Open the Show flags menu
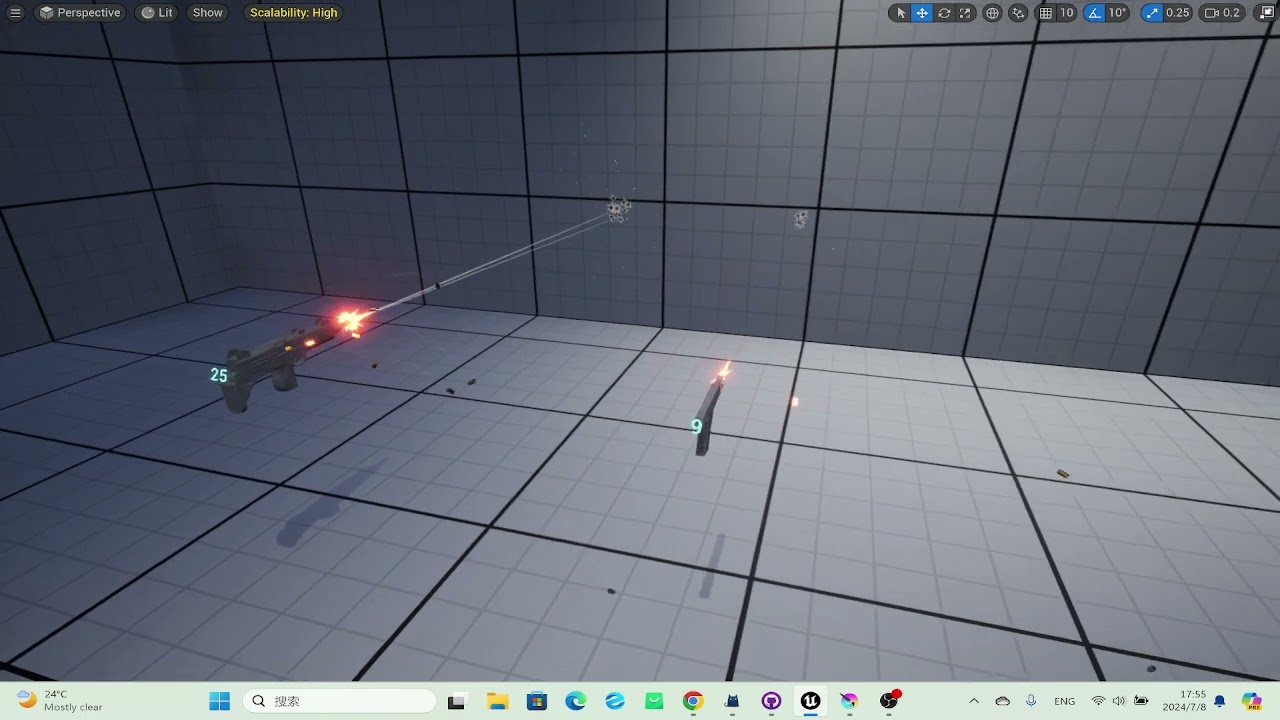The width and height of the screenshot is (1280, 720). 208,13
